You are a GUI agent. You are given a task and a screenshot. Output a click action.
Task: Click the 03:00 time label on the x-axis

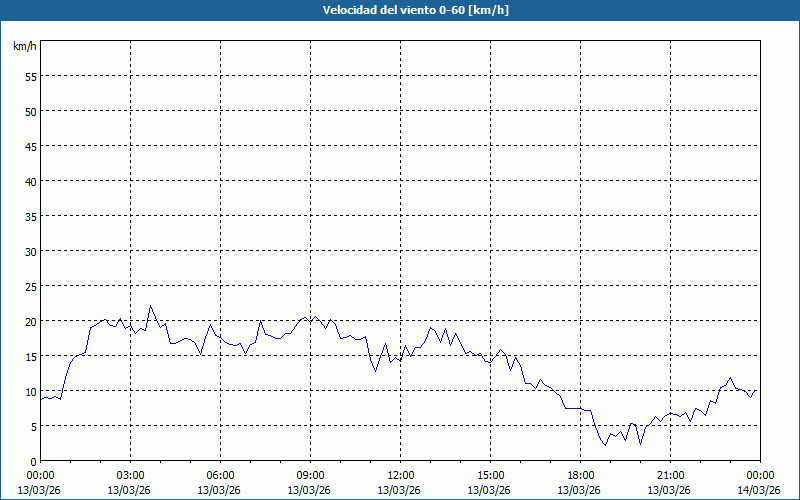[131, 475]
